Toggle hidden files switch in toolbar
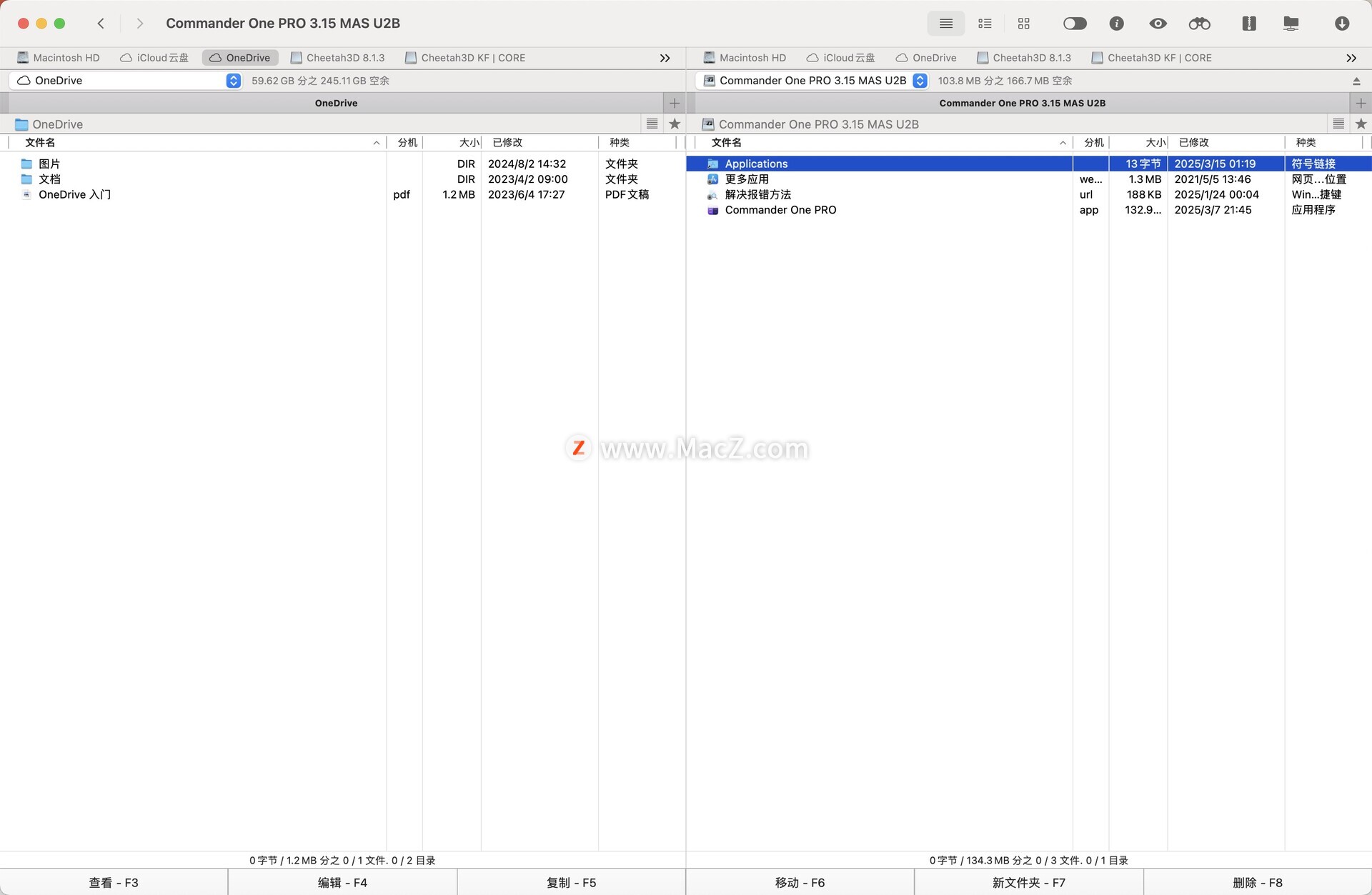The height and width of the screenshot is (895, 1372). tap(1075, 24)
